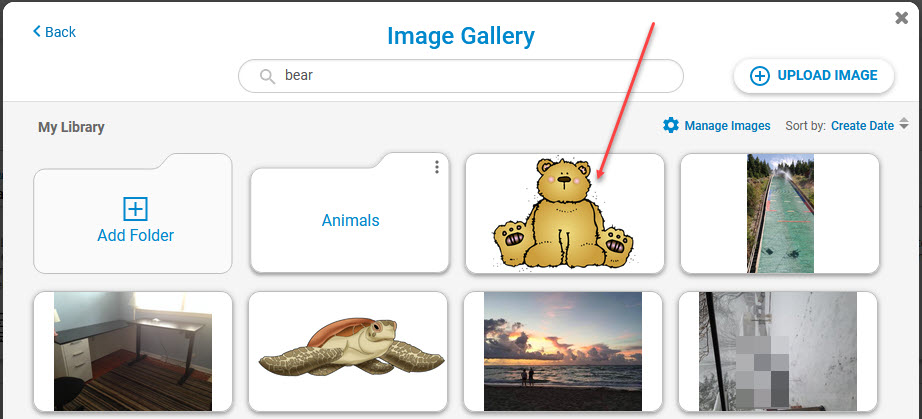Select the desk office photo

(133, 352)
